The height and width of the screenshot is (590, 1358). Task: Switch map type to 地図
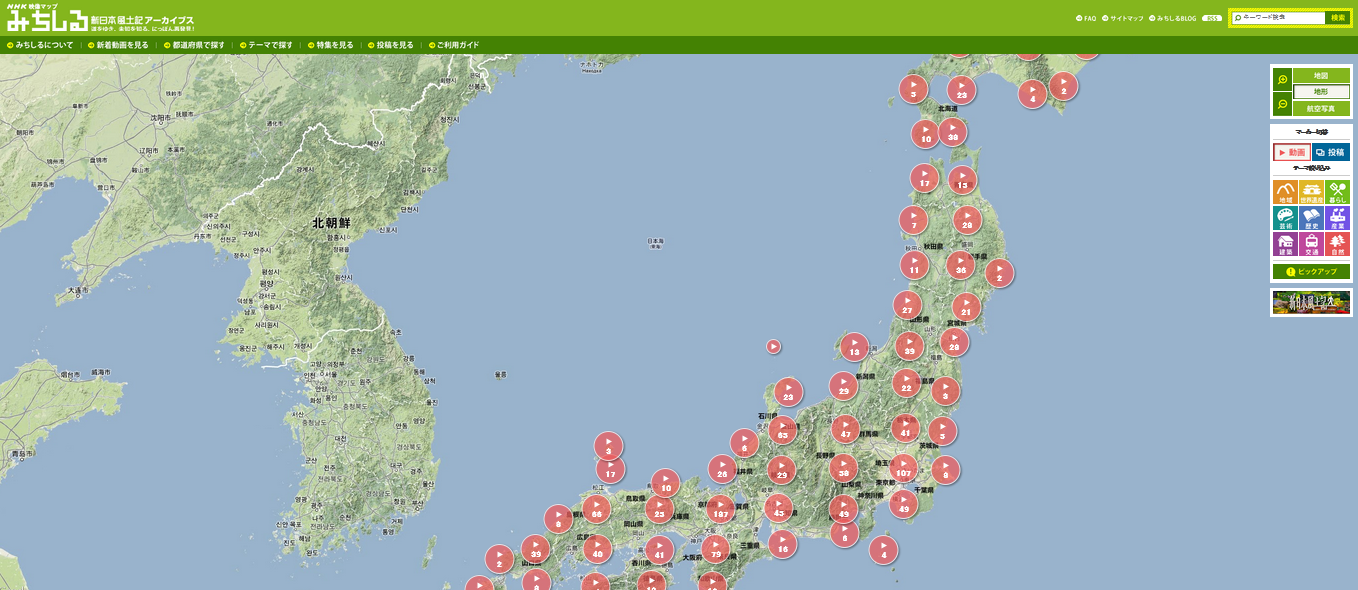coord(1321,76)
